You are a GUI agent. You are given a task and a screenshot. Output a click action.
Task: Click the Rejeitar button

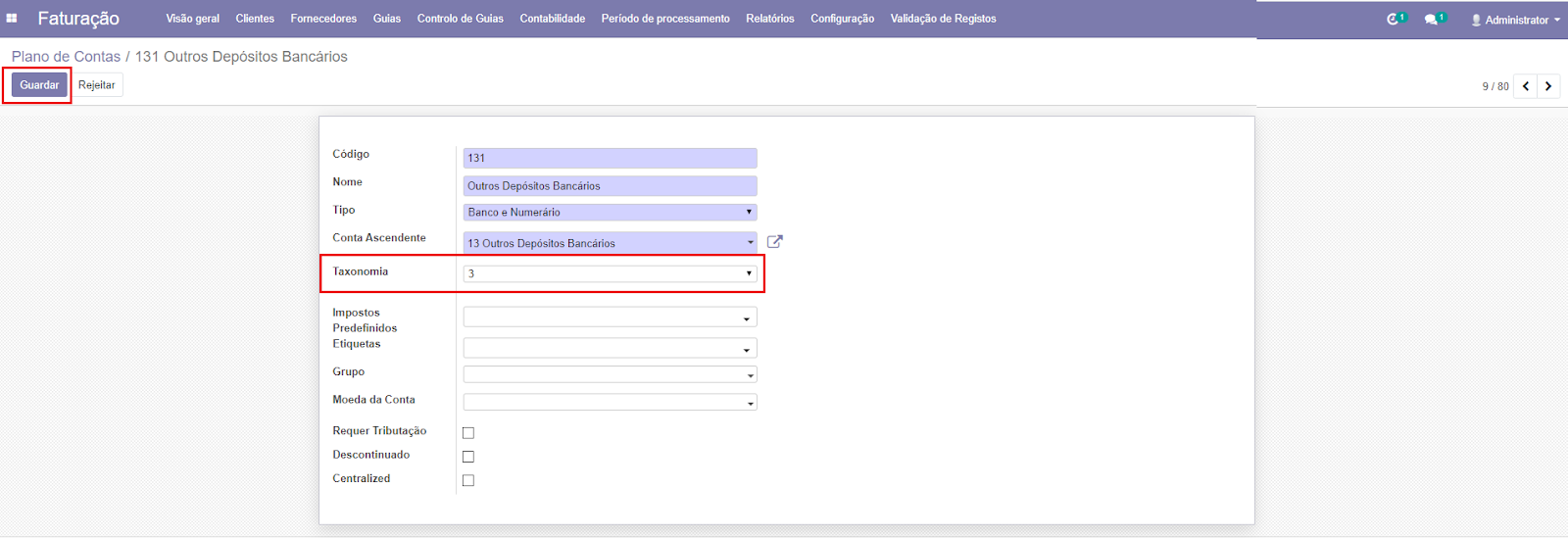click(97, 85)
